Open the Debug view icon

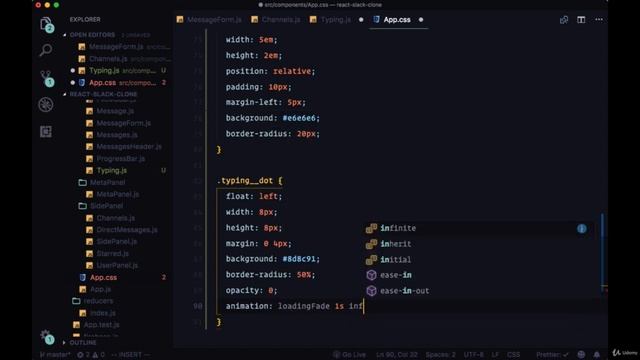(46, 104)
